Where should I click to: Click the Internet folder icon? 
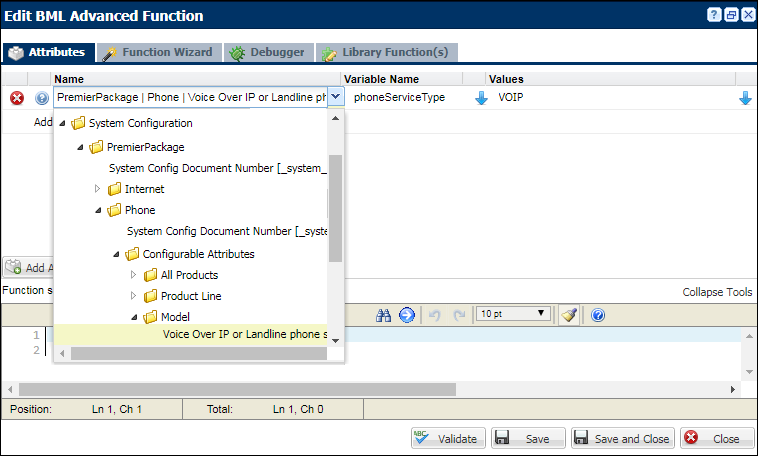pyautogui.click(x=114, y=189)
